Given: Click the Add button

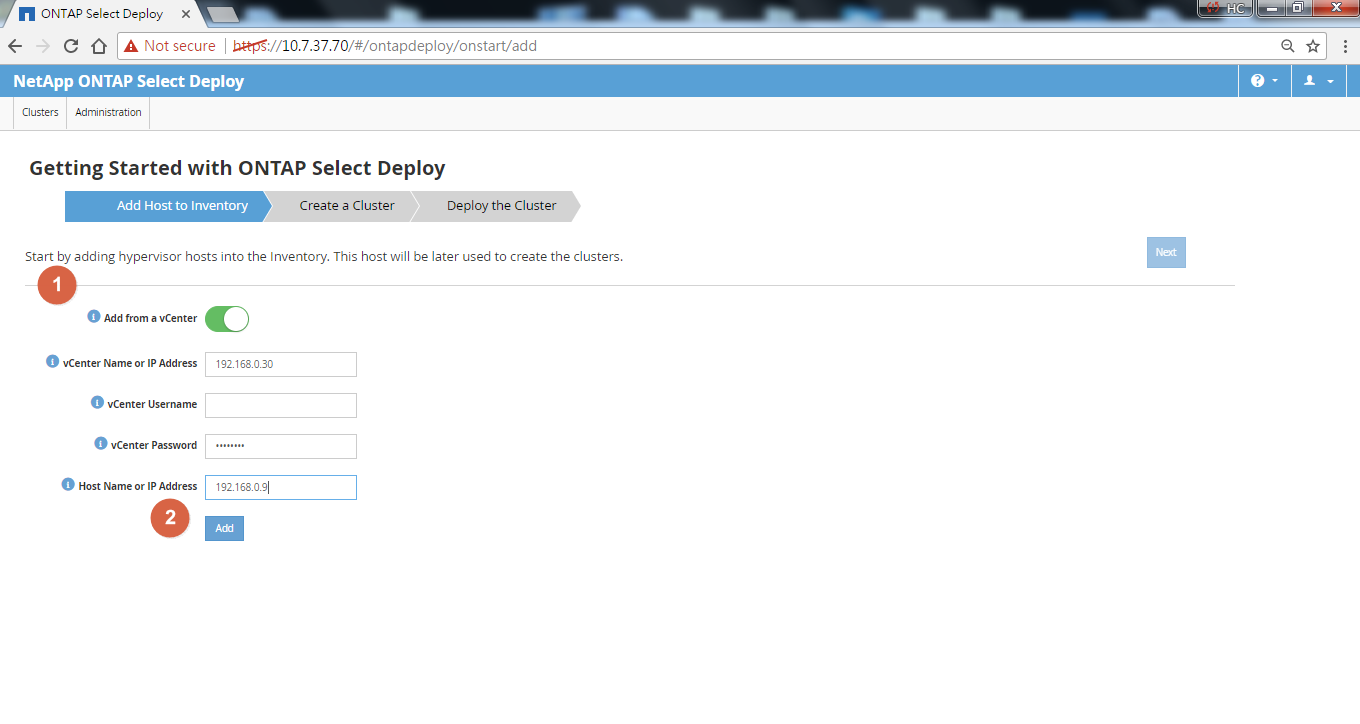Looking at the screenshot, I should 224,528.
